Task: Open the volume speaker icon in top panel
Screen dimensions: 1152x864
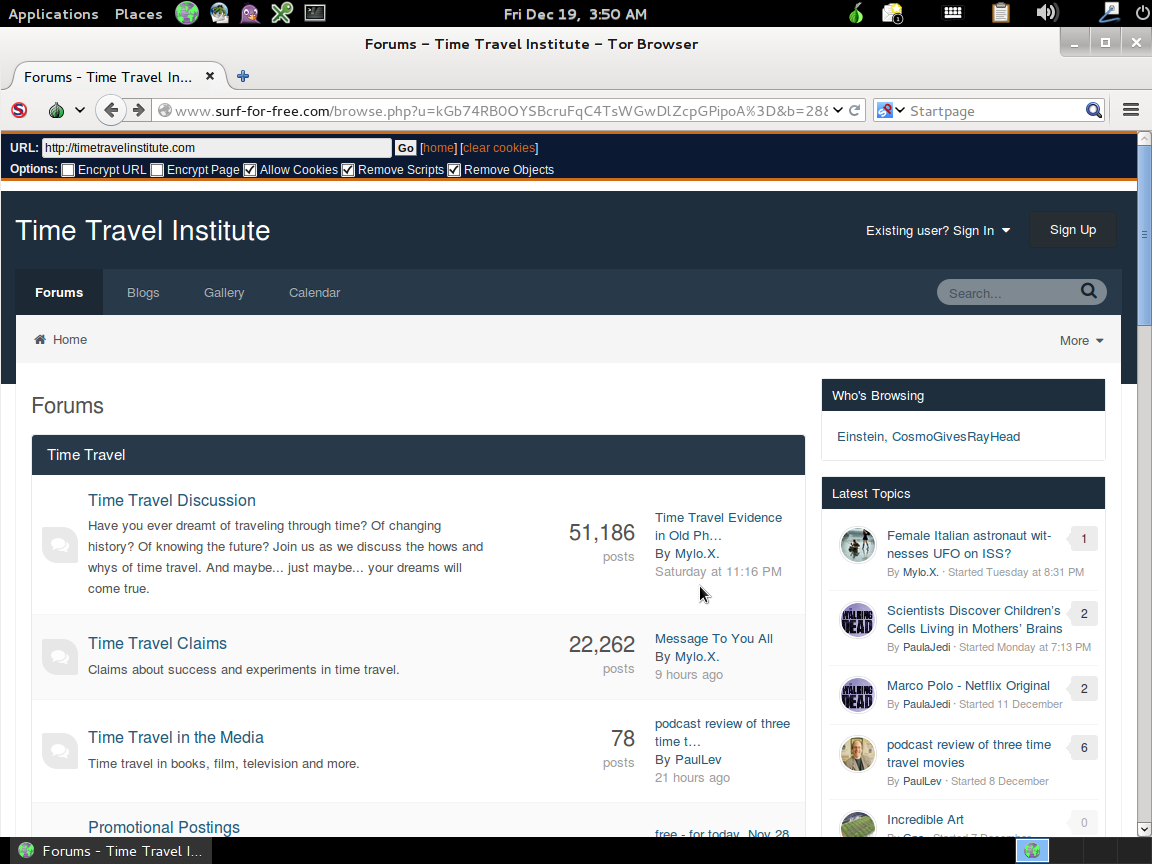Action: click(x=1046, y=12)
